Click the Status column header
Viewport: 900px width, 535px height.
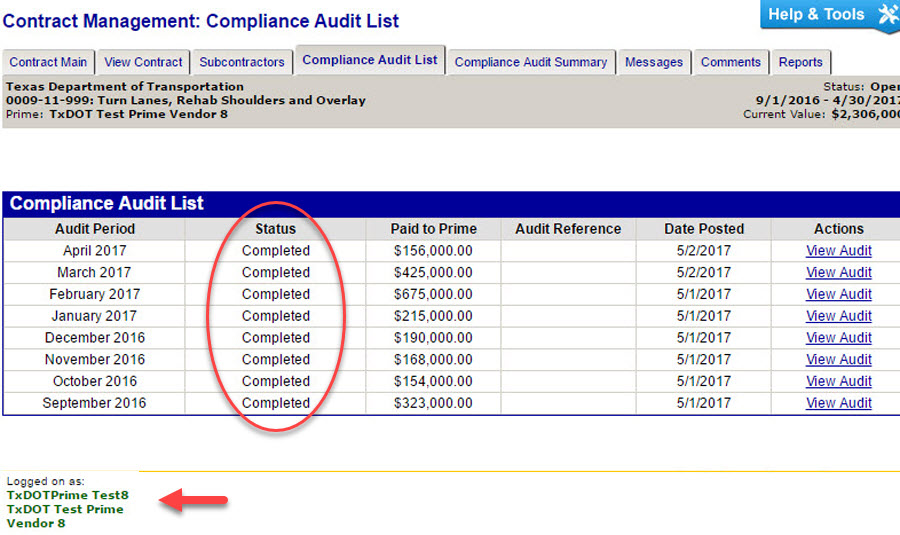click(275, 229)
